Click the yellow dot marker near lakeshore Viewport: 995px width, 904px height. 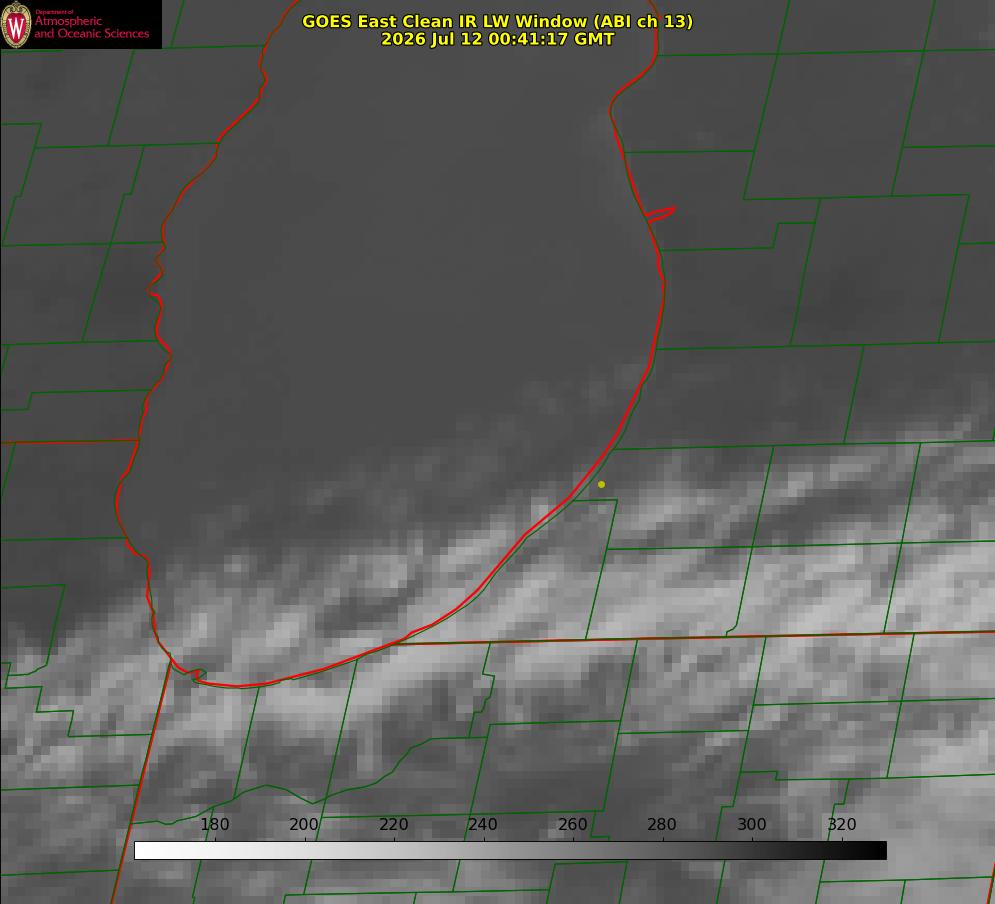coord(601,485)
